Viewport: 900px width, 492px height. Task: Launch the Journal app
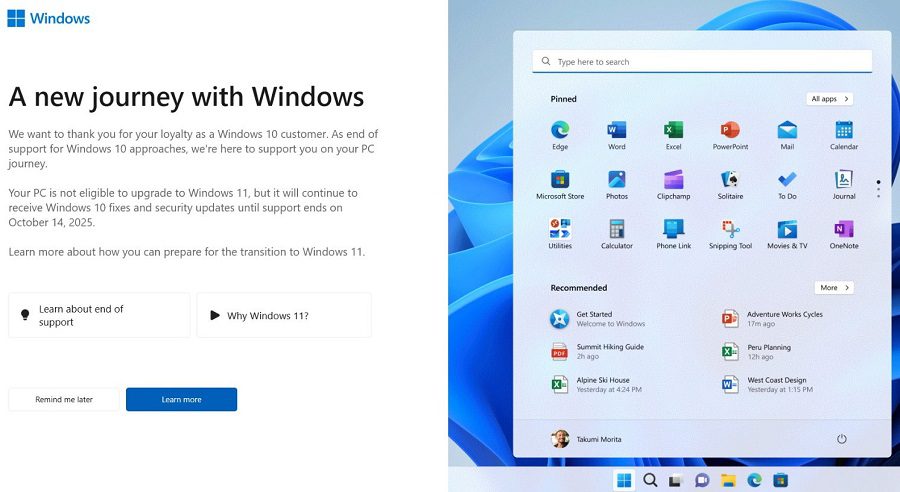pyautogui.click(x=844, y=184)
